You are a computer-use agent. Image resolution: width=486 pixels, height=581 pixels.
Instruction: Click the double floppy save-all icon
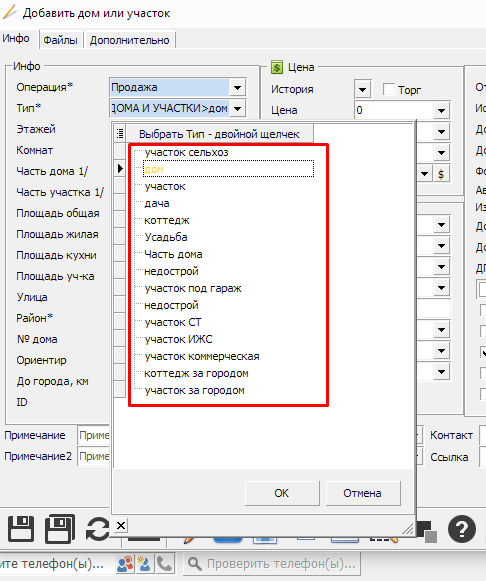point(60,529)
